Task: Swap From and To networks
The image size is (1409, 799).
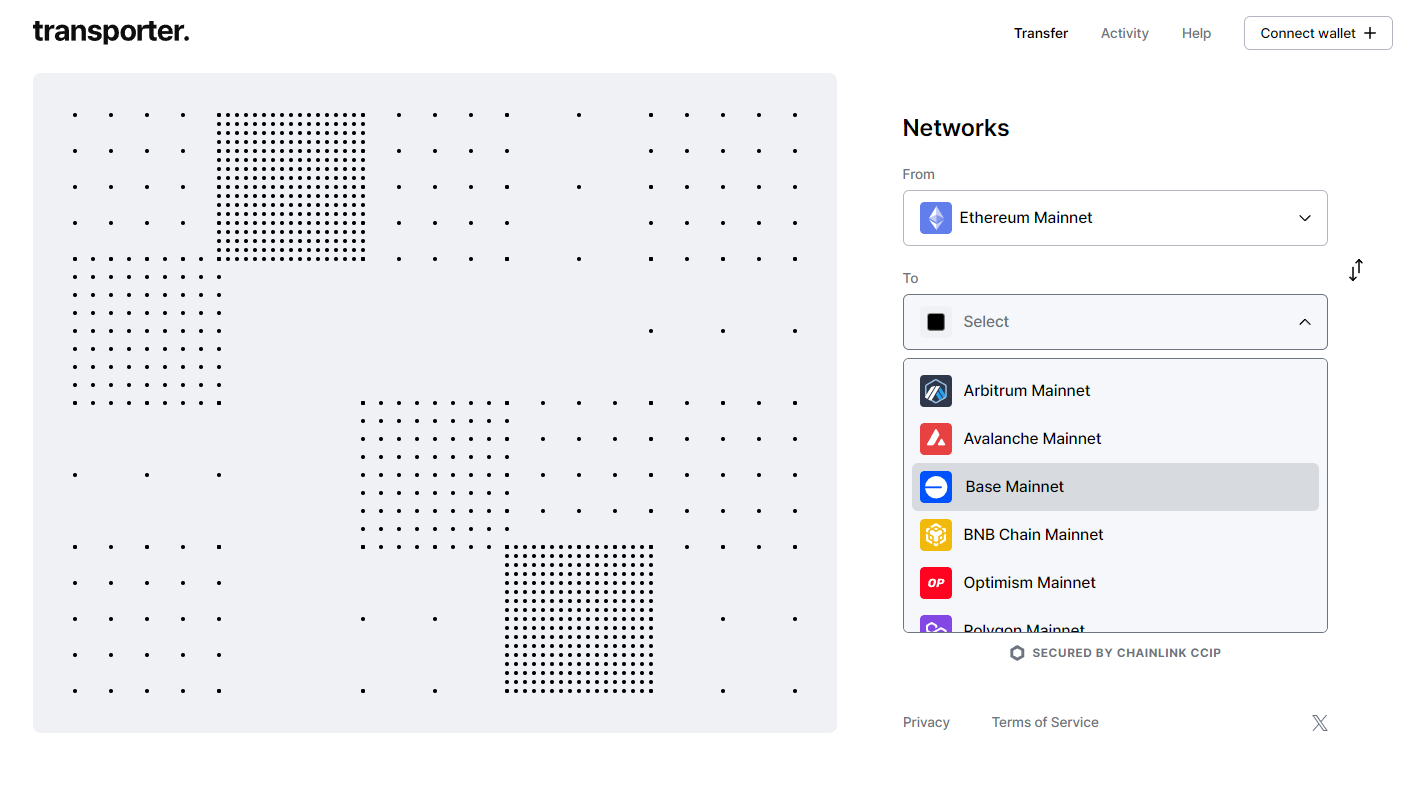Action: [1356, 270]
